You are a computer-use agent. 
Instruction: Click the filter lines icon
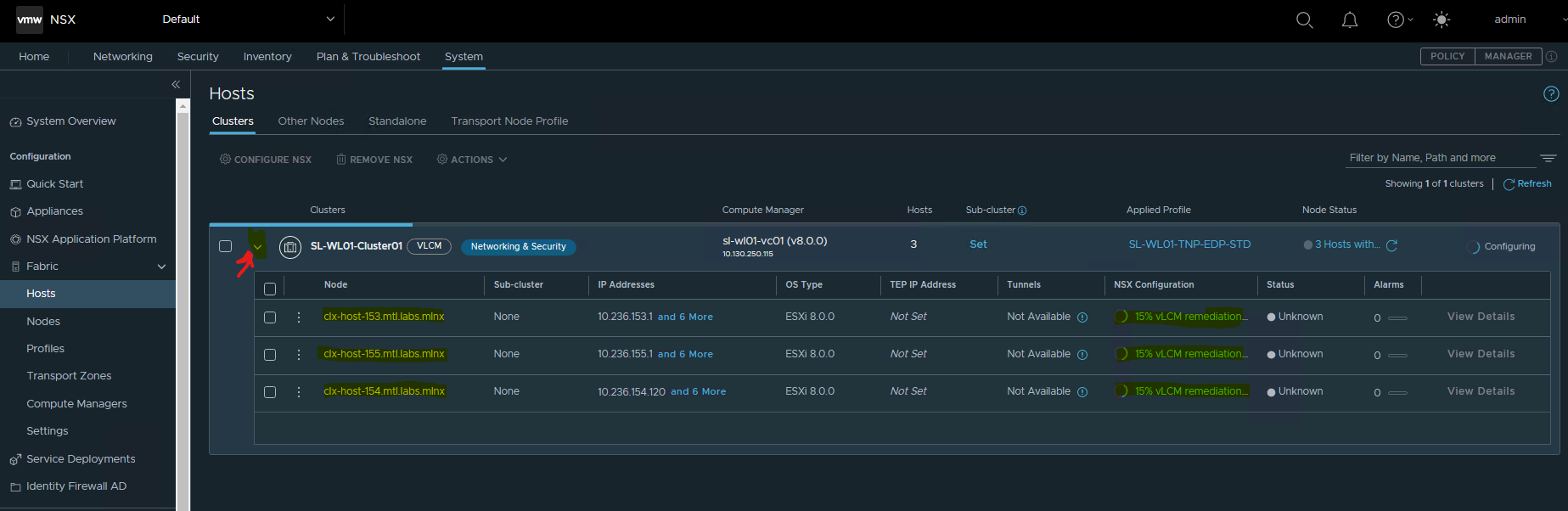[1548, 159]
